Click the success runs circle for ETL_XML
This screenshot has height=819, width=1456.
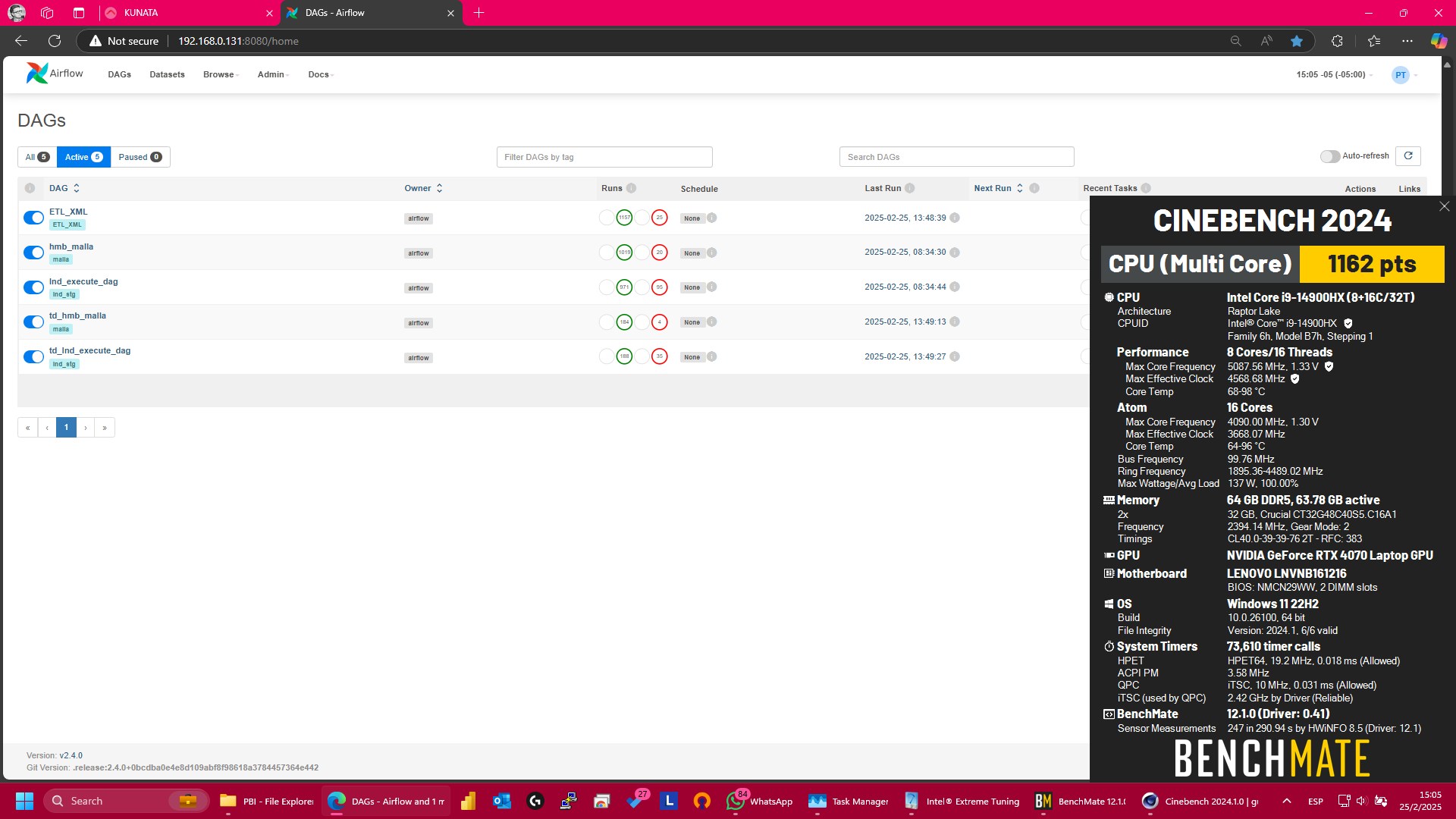tap(624, 218)
